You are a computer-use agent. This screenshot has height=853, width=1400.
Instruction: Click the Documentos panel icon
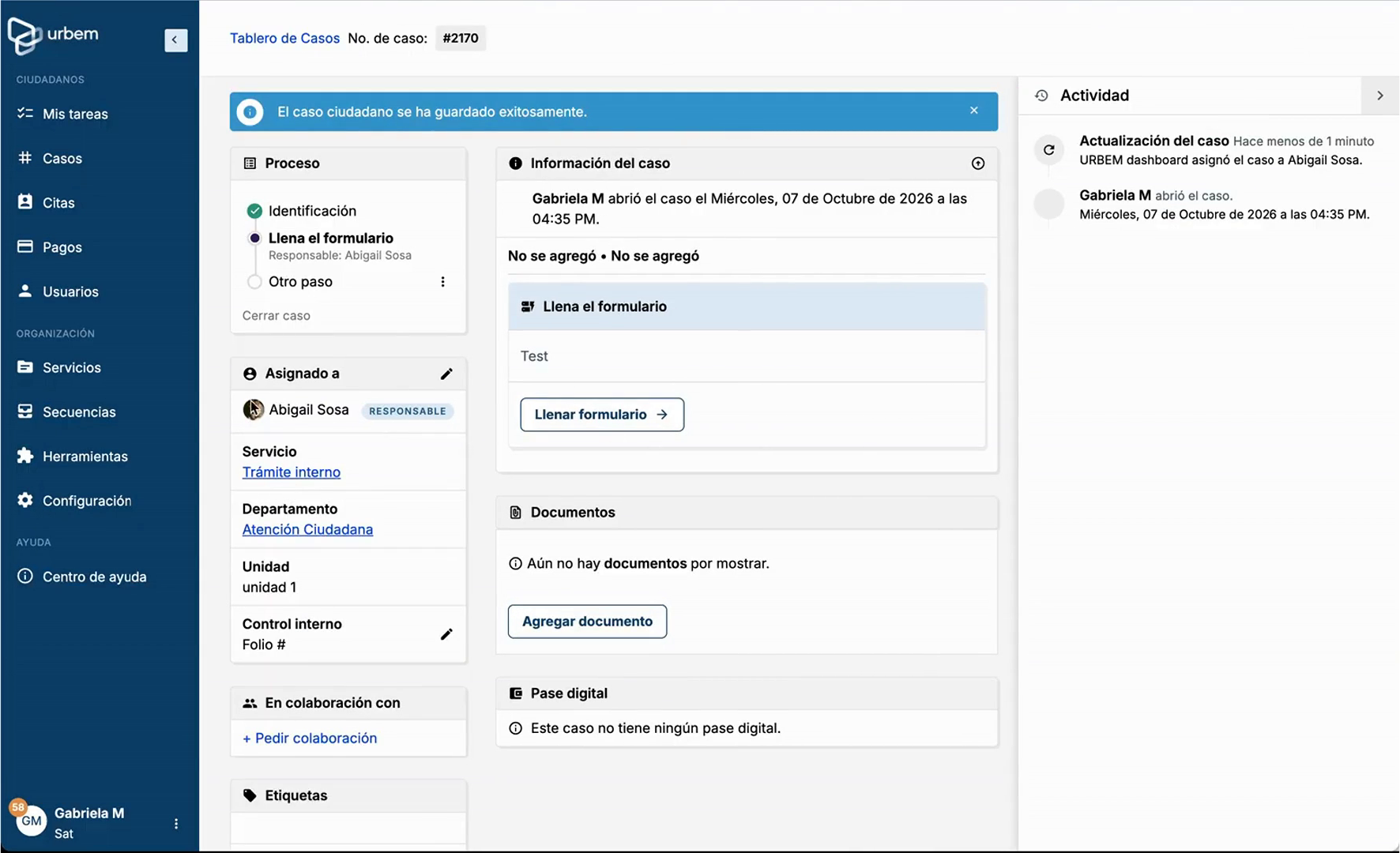tap(516, 513)
